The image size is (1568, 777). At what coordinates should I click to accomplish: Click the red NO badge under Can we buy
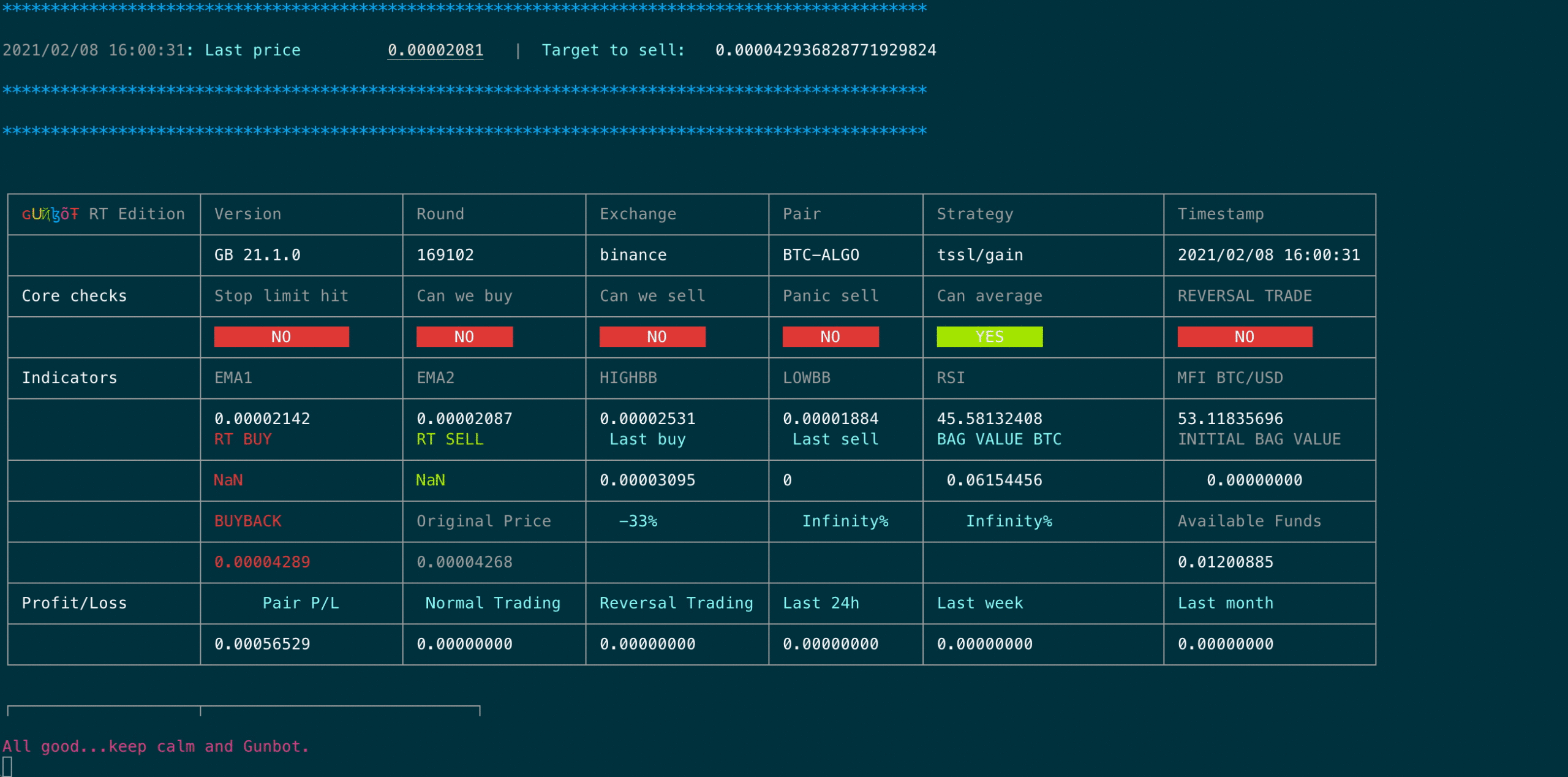tap(464, 336)
